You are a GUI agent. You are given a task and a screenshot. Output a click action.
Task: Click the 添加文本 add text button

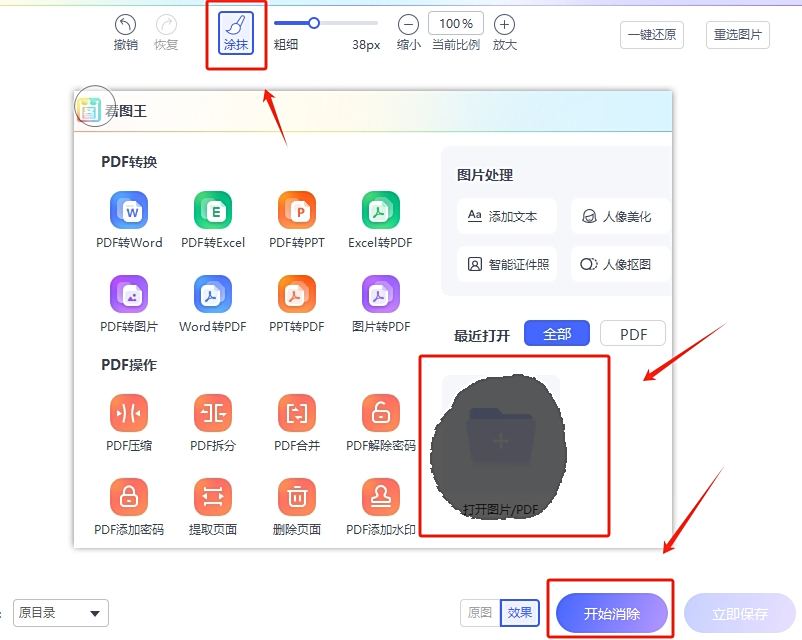tap(507, 216)
